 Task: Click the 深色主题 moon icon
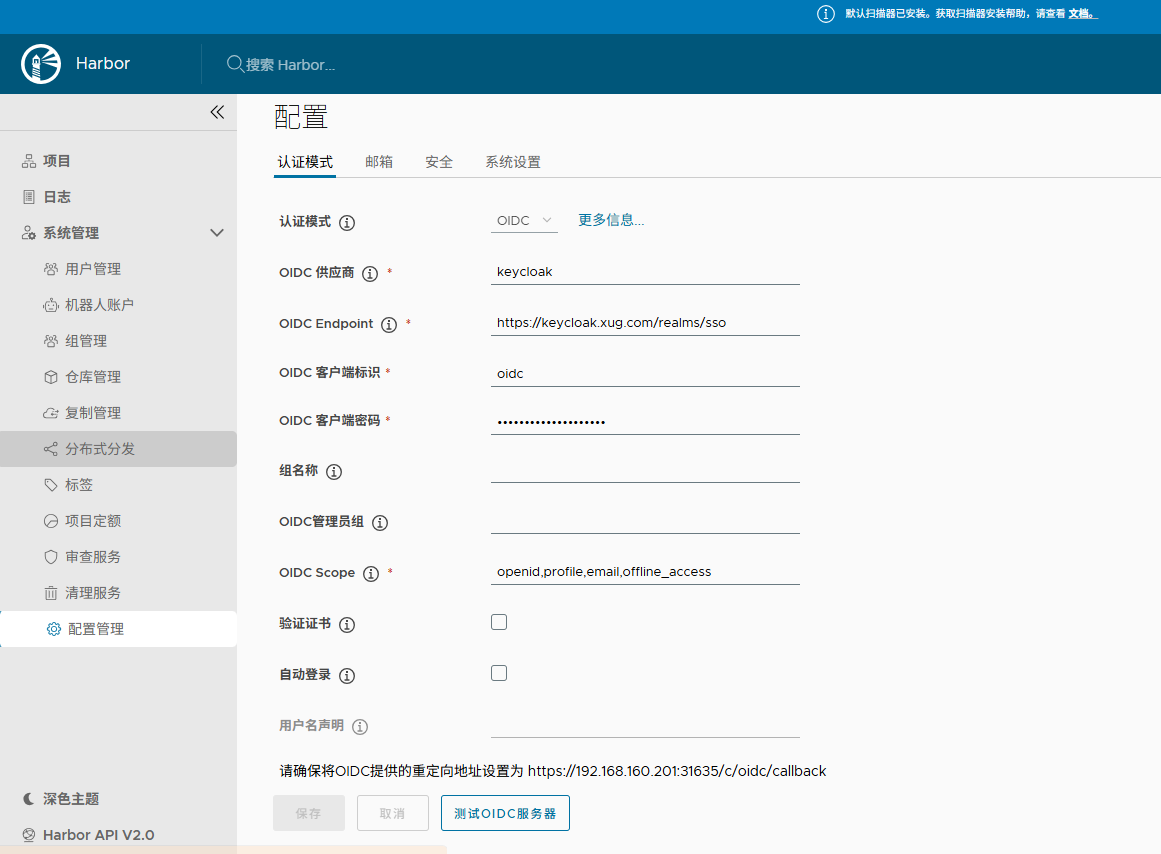(x=29, y=798)
